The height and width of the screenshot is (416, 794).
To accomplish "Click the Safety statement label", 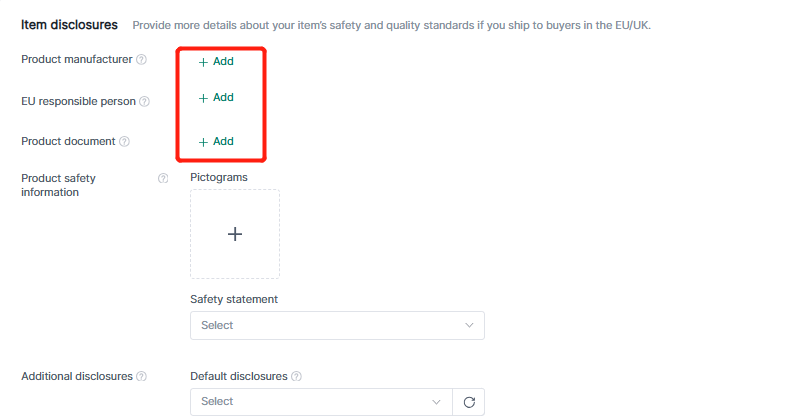I will [233, 299].
